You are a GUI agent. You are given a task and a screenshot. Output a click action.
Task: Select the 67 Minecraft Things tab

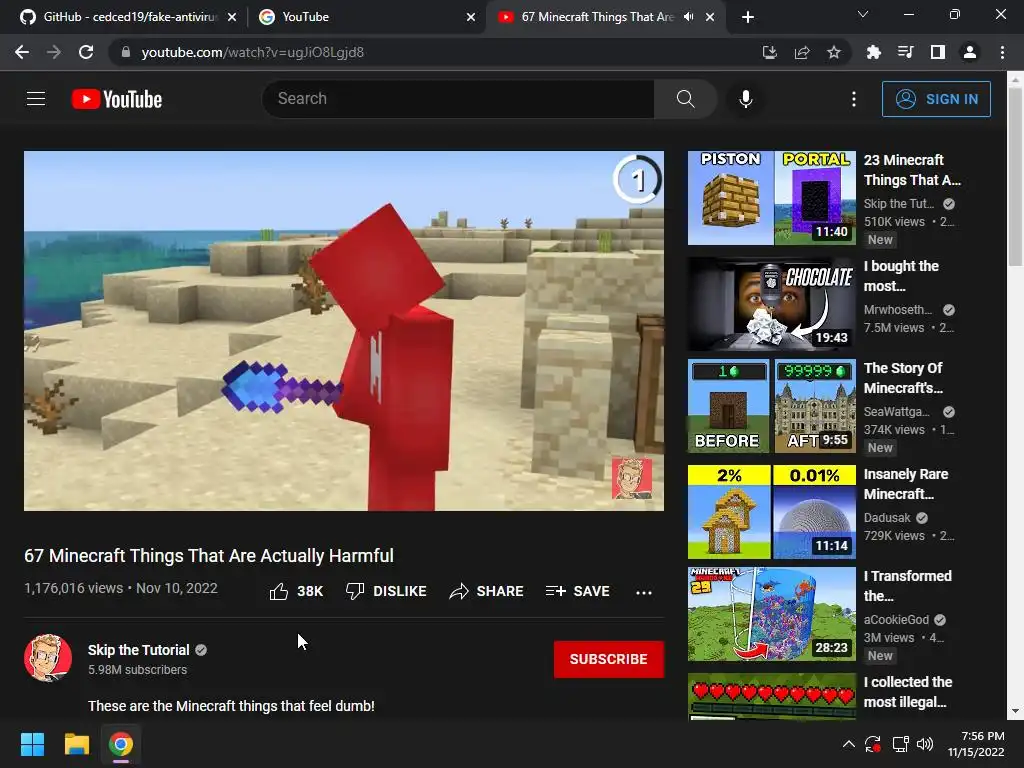[597, 17]
